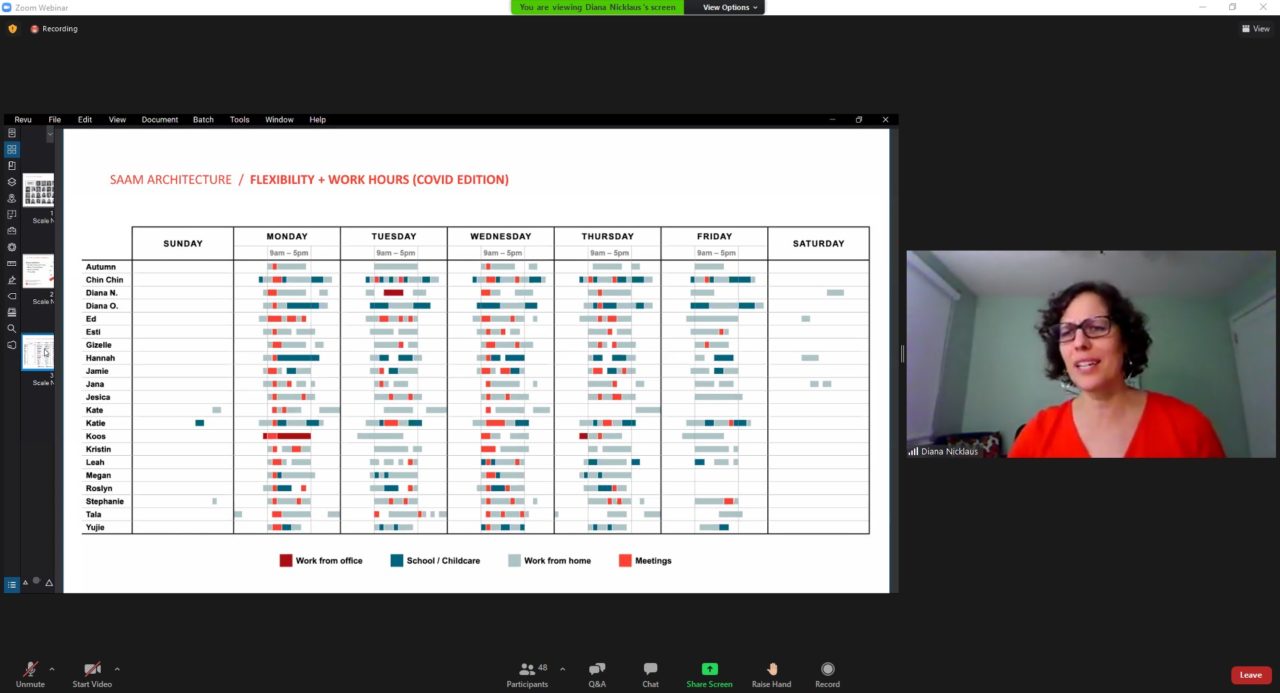
Task: Toggle Raise Hand in the toolbar
Action: point(771,672)
